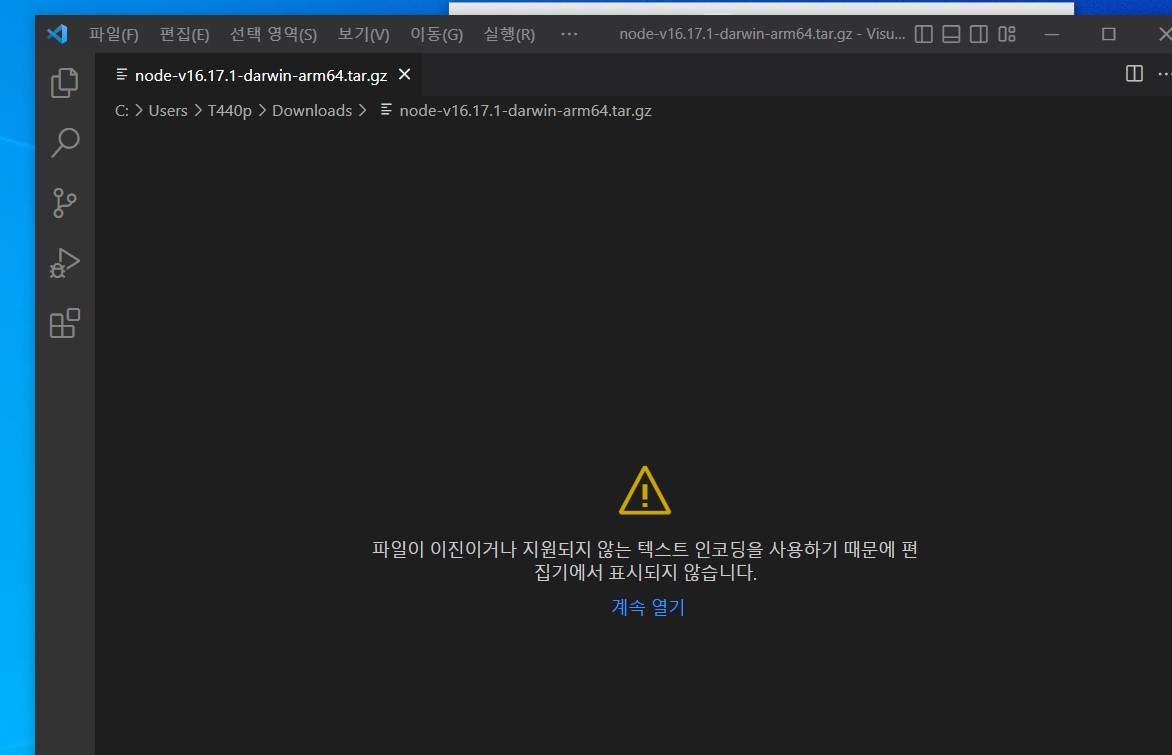Open the Explorer view in activity bar

coord(64,83)
